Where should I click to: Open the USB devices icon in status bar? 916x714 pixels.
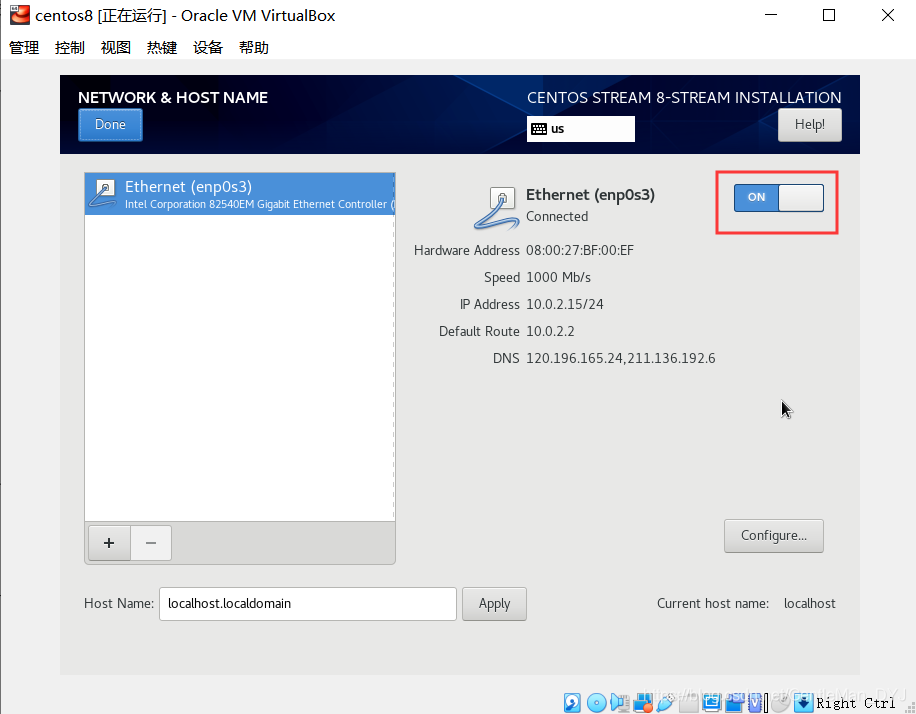[665, 702]
